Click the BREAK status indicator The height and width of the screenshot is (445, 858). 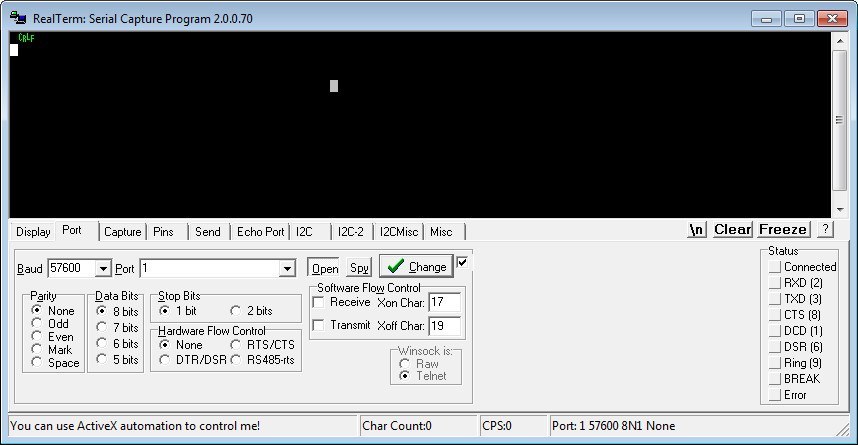[x=774, y=379]
